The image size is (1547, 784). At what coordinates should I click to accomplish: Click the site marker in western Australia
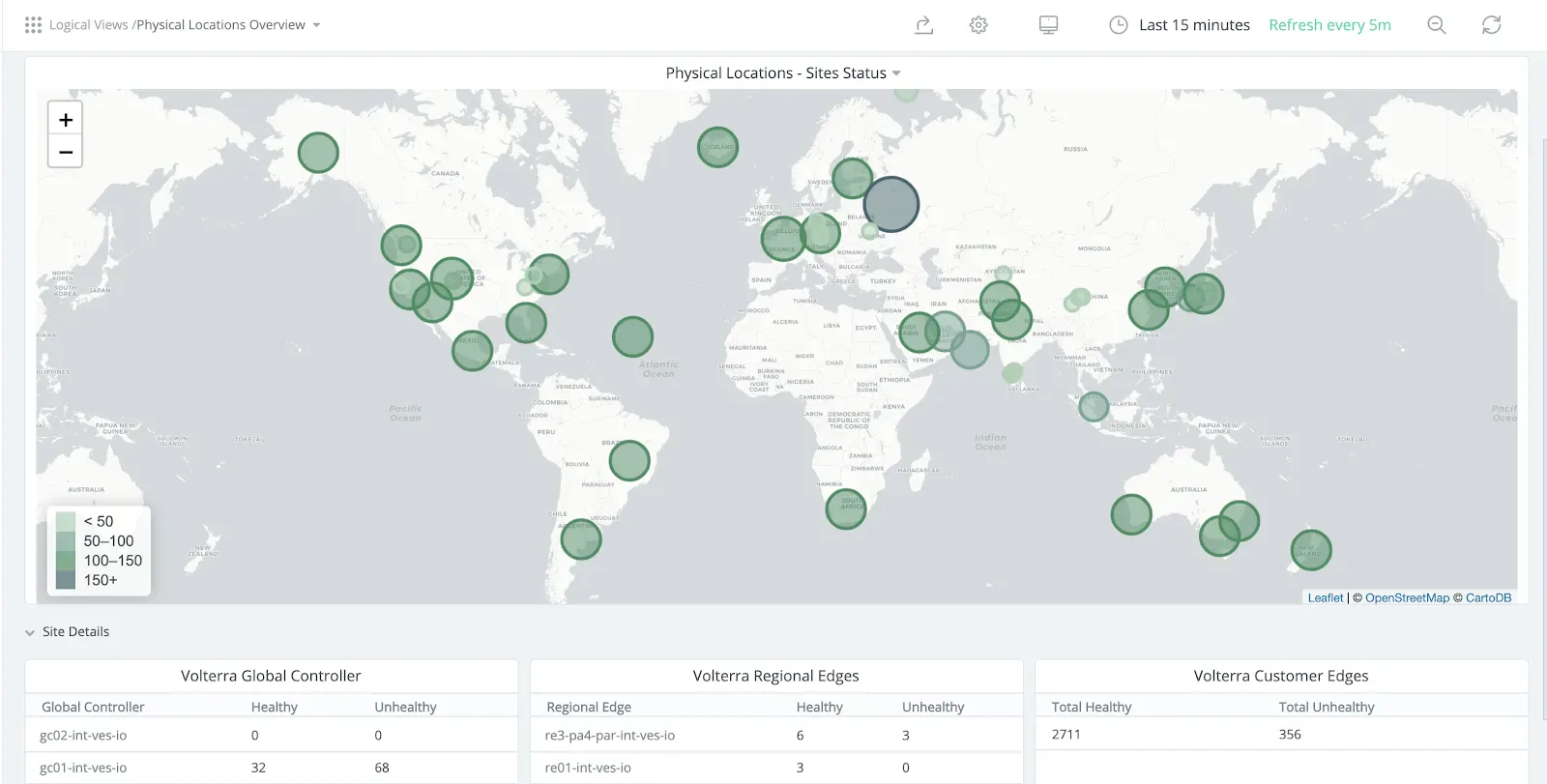[x=1131, y=514]
